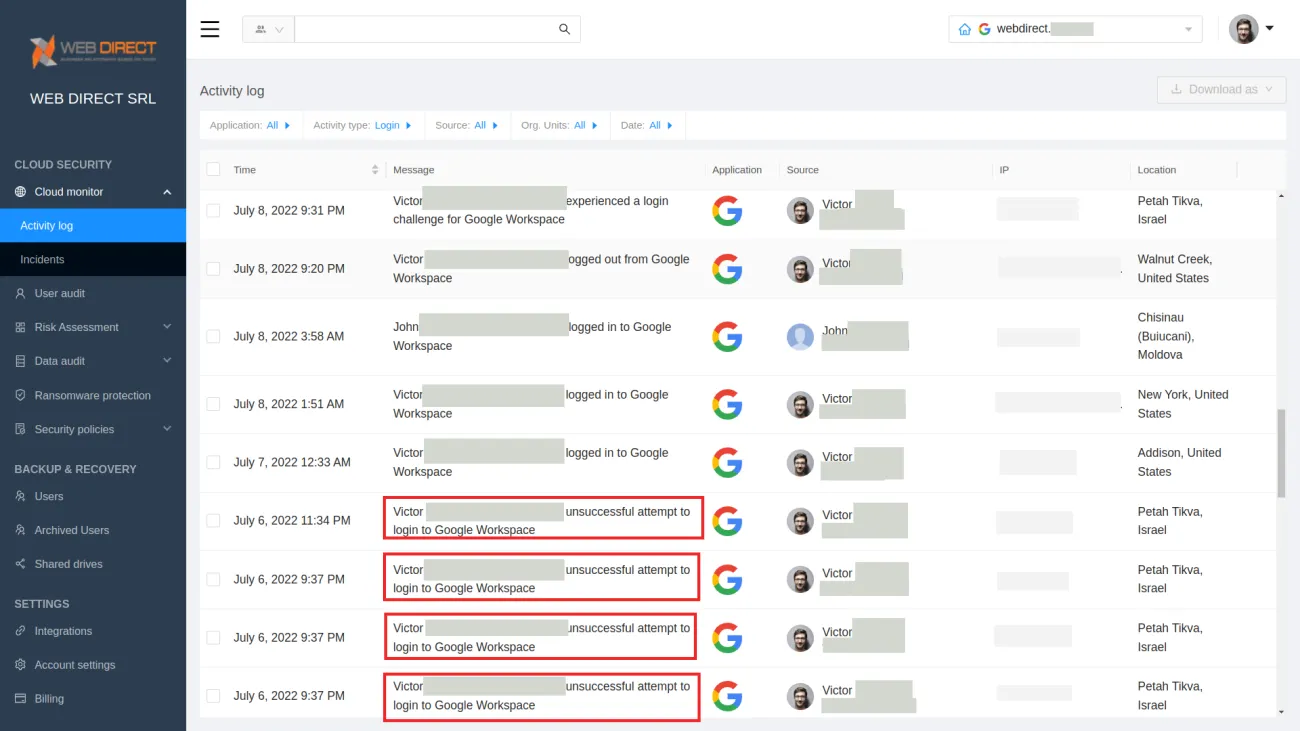Open Account settings from the sidebar
Screen dimensions: 1300x731
click(75, 664)
